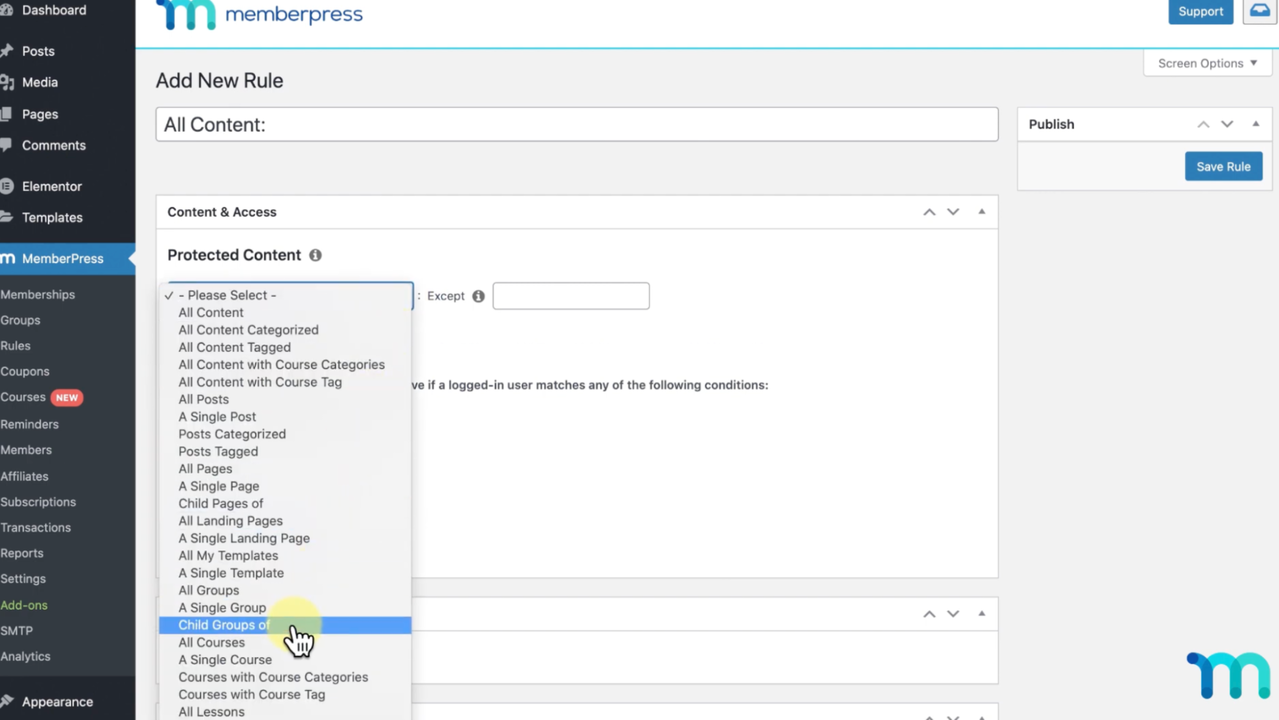Select 'A Single Landing Page' option
This screenshot has width=1279, height=720.
click(x=285, y=538)
